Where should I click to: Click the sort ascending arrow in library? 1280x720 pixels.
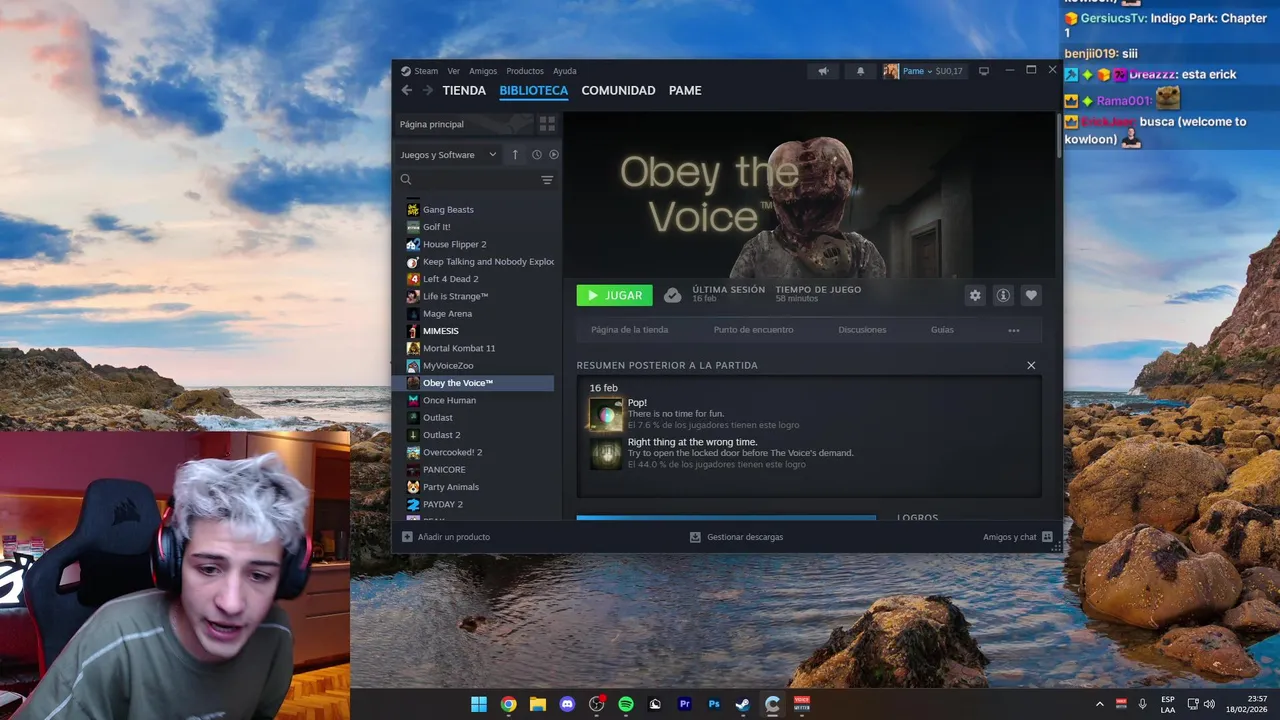[x=515, y=155]
